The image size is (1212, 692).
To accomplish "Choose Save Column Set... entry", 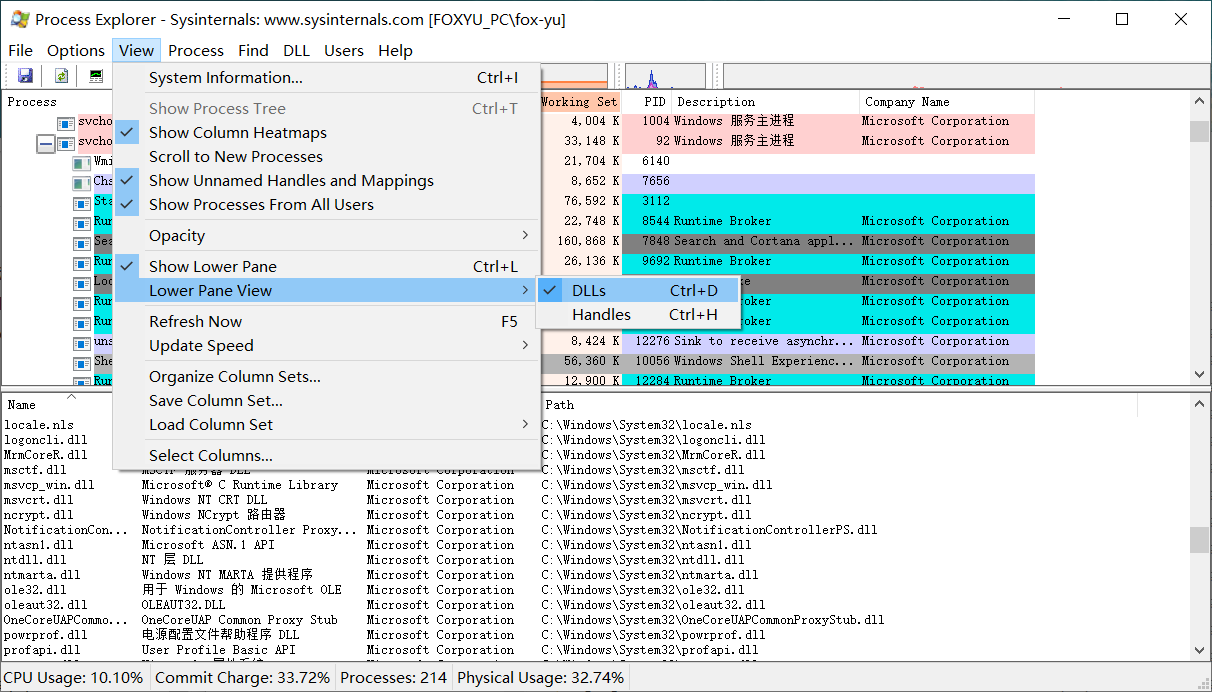I will click(x=327, y=400).
